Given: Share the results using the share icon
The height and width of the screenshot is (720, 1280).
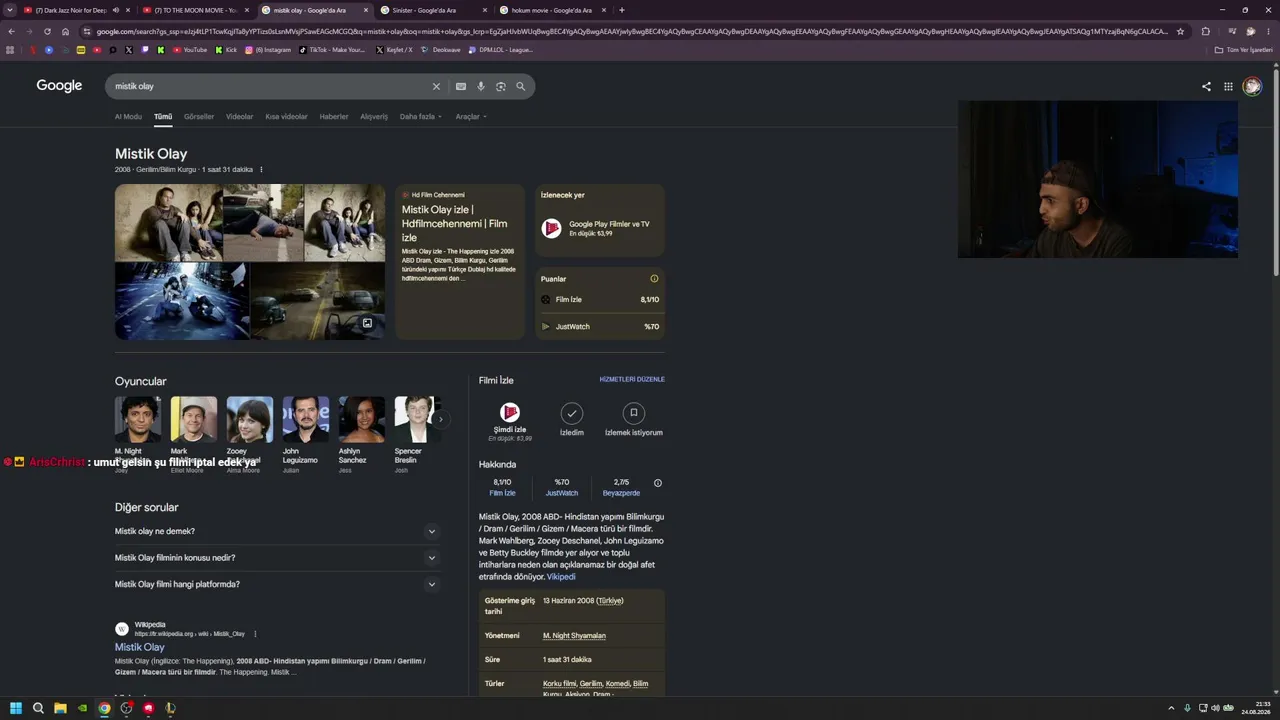Looking at the screenshot, I should pos(1206,87).
